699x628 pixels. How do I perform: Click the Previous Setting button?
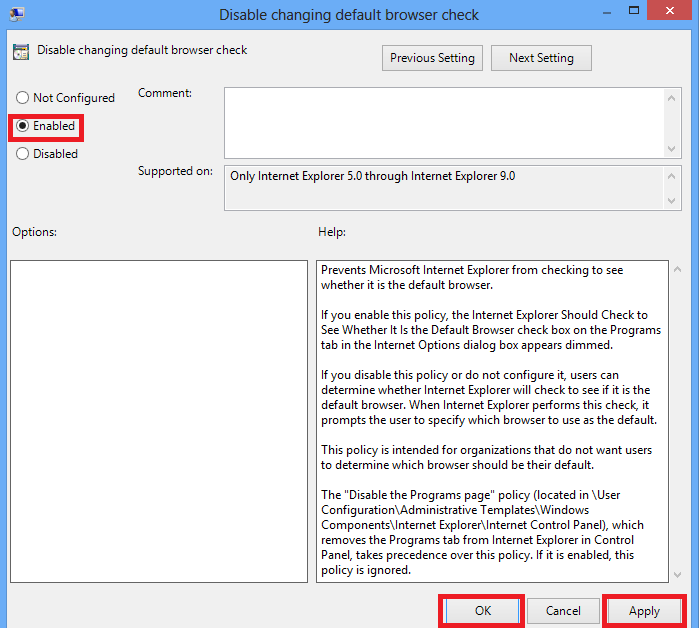pyautogui.click(x=432, y=58)
